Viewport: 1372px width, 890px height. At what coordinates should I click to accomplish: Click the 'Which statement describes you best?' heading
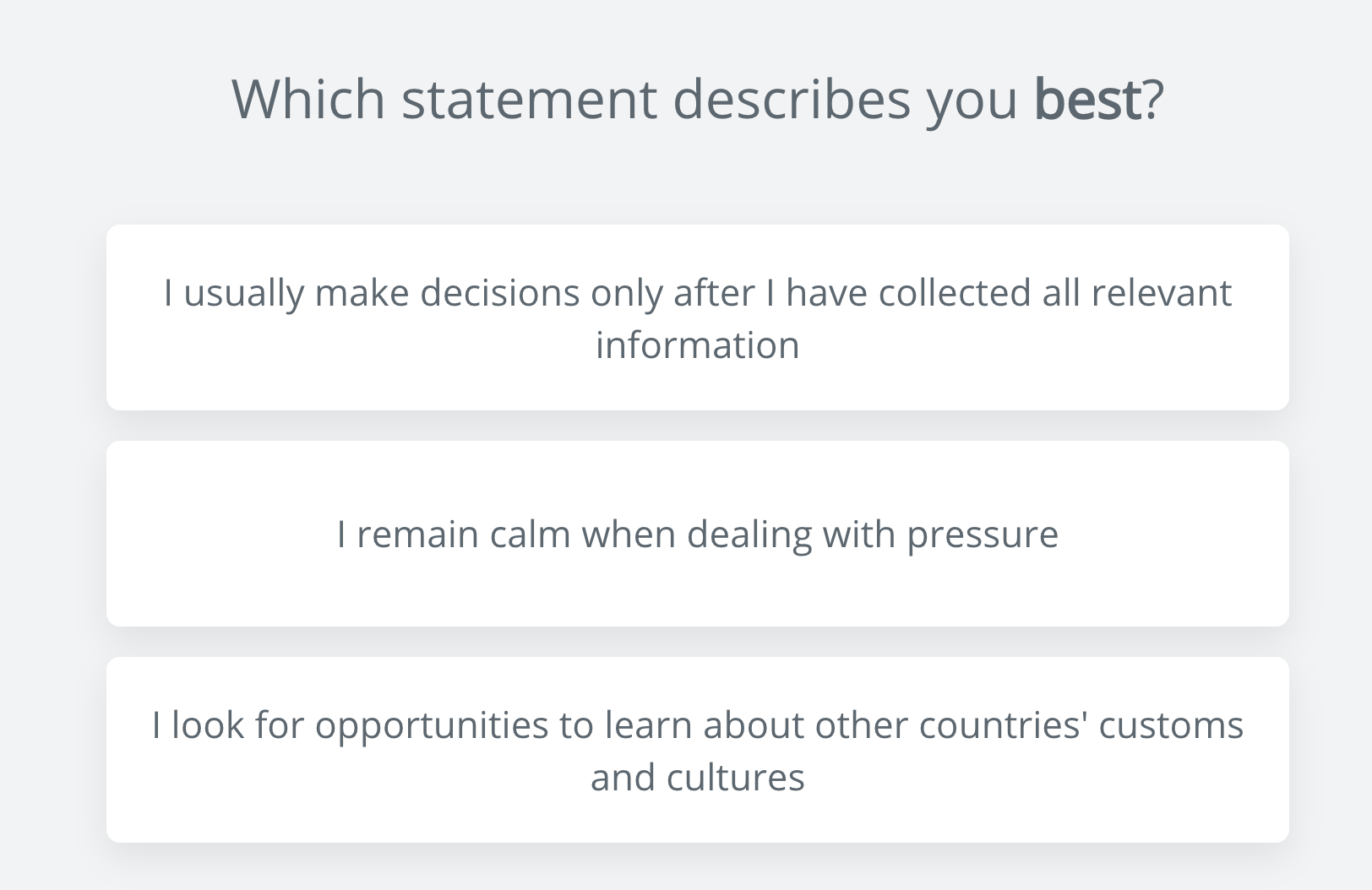[698, 100]
